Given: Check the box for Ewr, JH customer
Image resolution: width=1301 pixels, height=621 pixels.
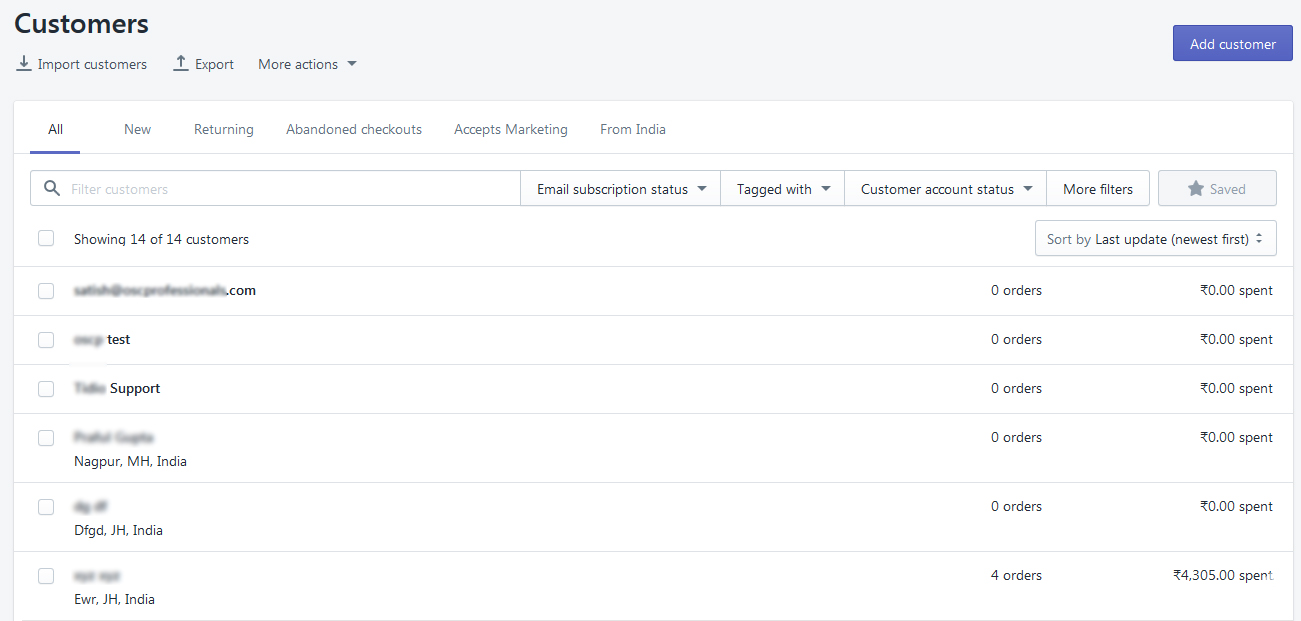Looking at the screenshot, I should click(x=46, y=576).
